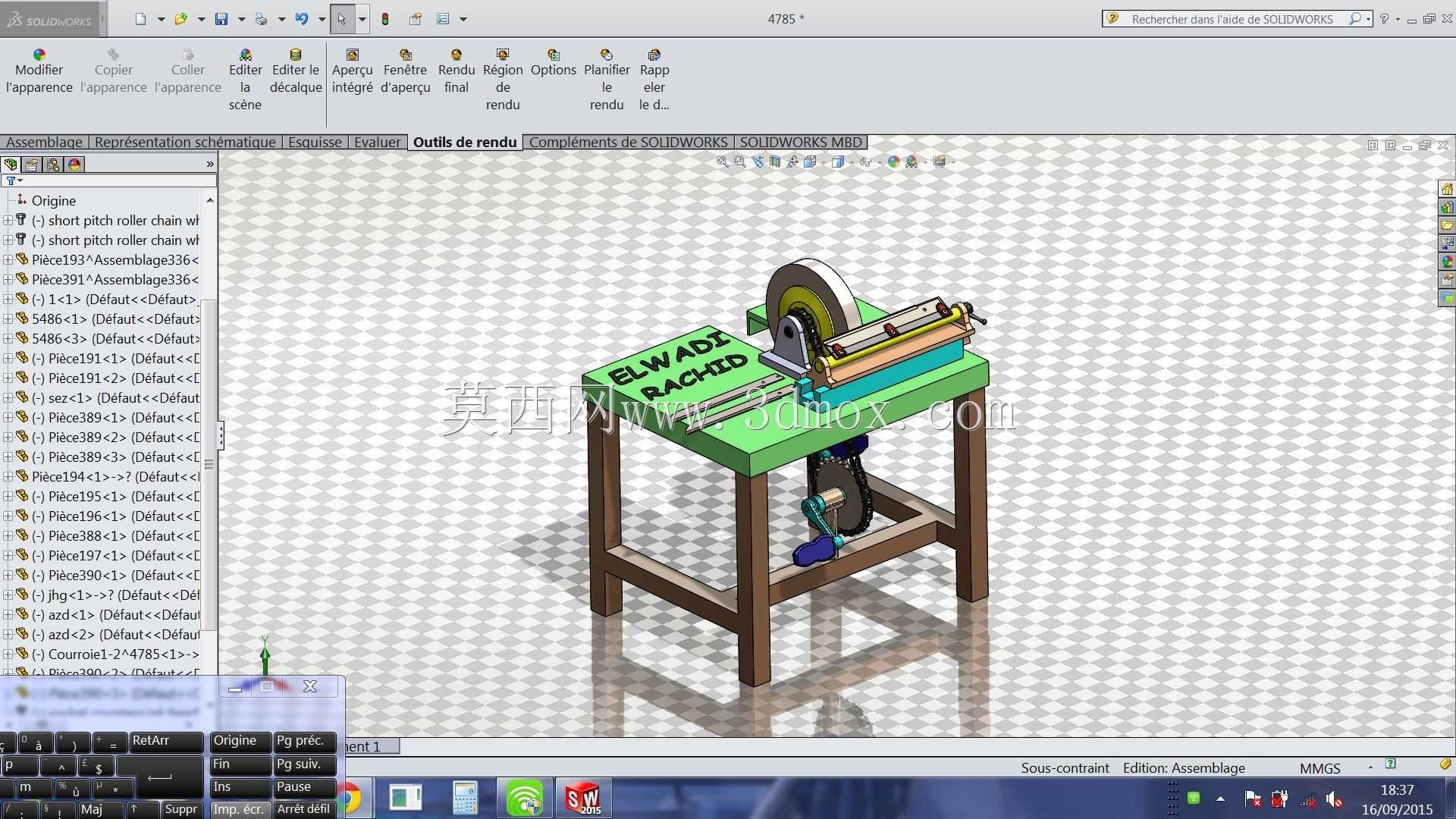Click the Print icon
The width and height of the screenshot is (1456, 819).
261,19
